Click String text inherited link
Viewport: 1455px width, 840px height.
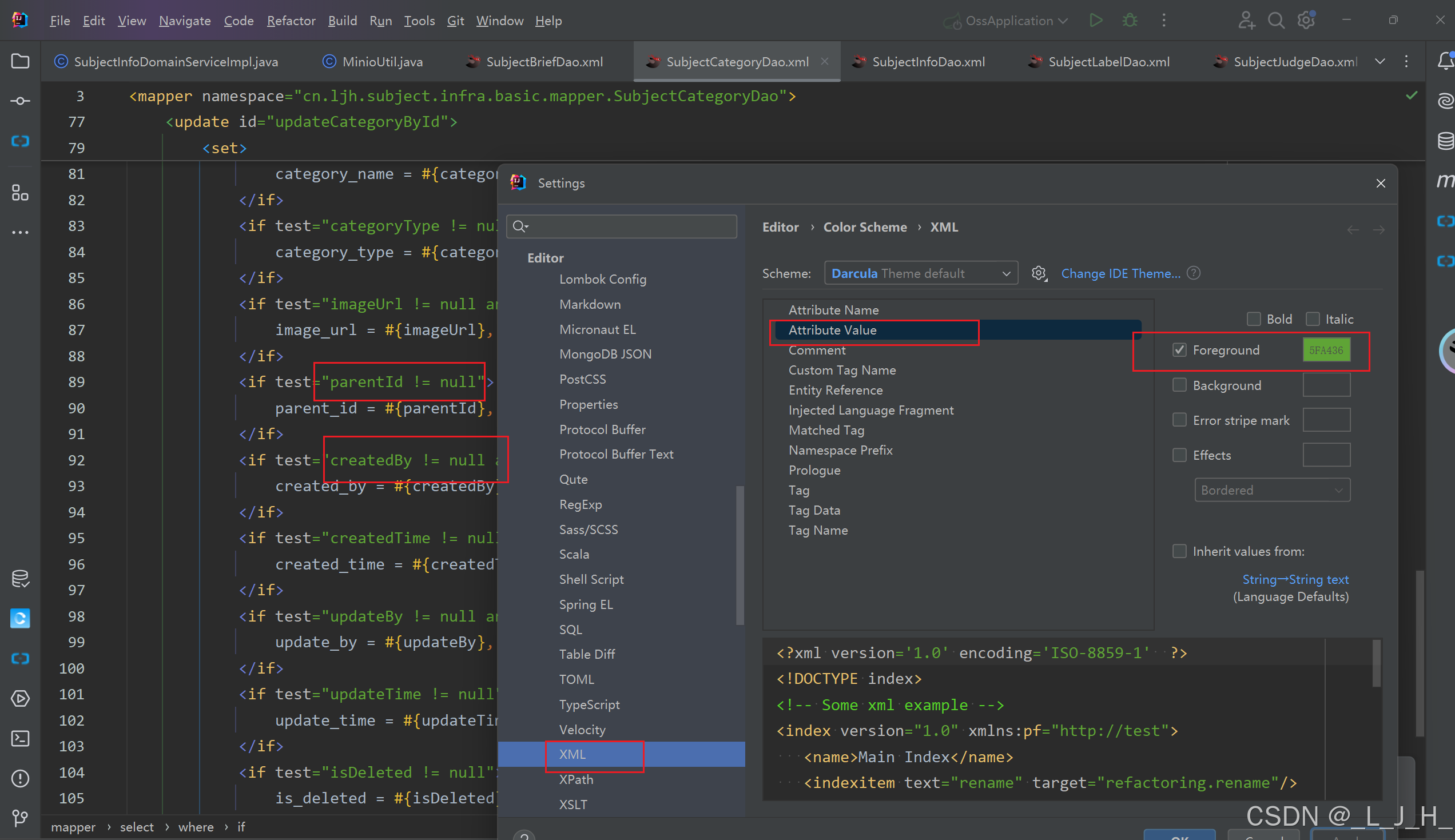point(1295,579)
